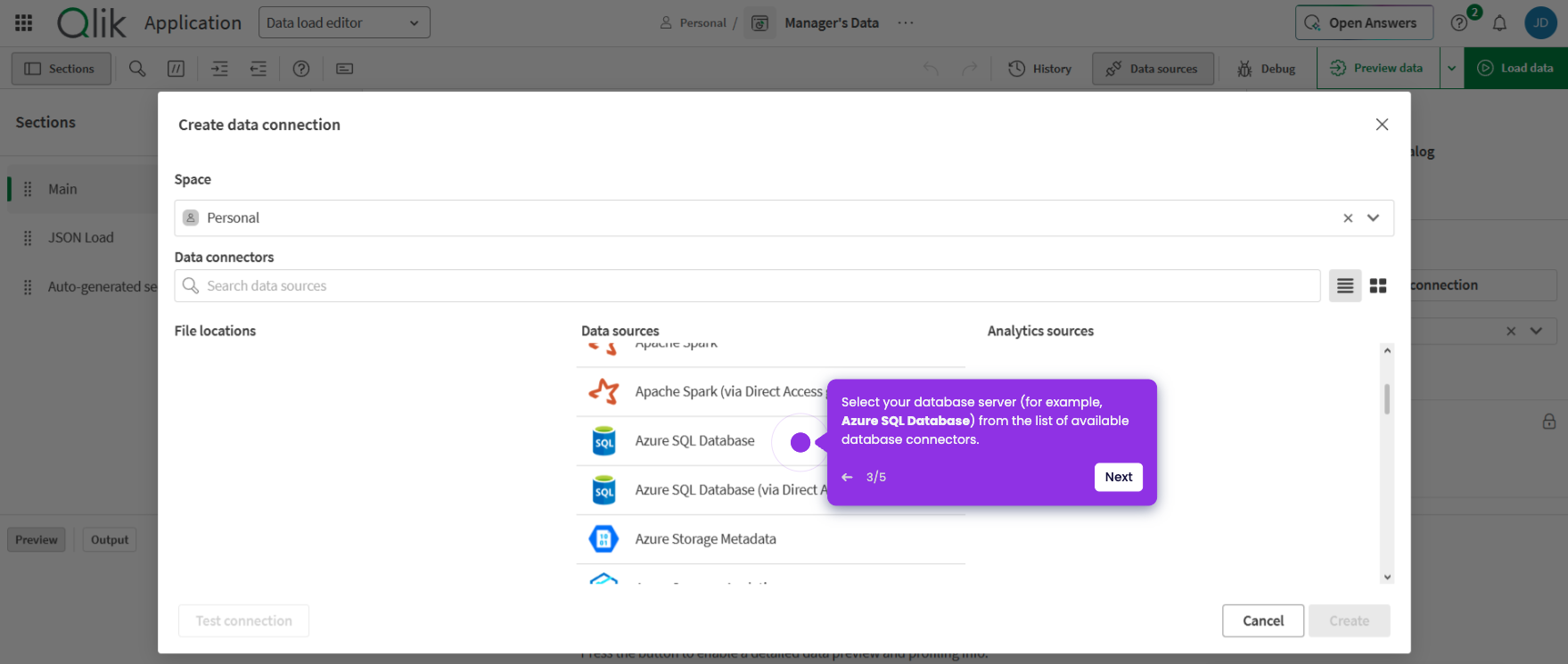Expand the Preview data dropdown arrow

pyautogui.click(x=1452, y=68)
